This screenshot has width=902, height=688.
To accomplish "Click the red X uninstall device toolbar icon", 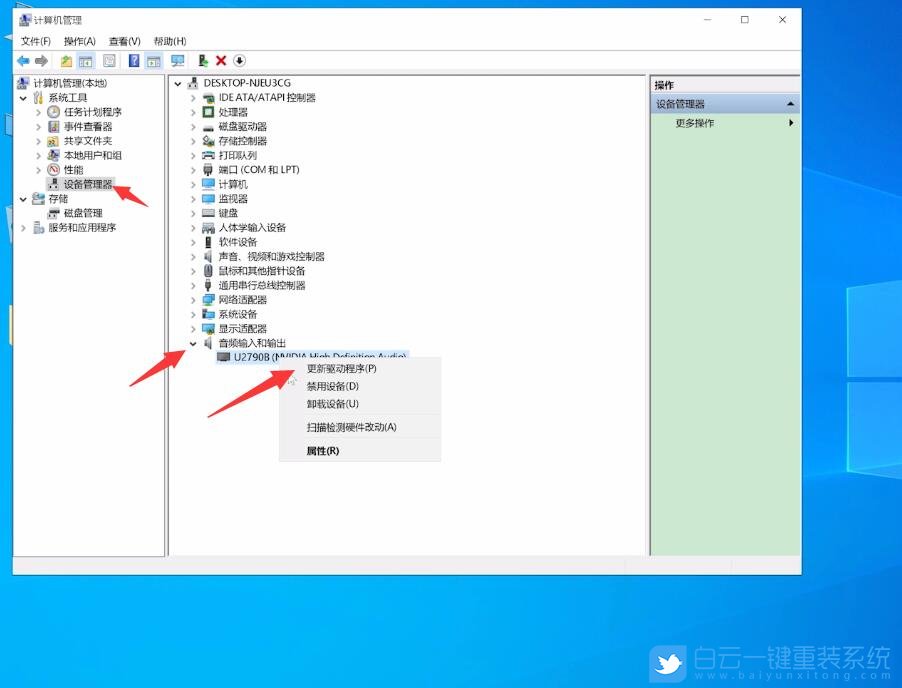I will pyautogui.click(x=222, y=60).
